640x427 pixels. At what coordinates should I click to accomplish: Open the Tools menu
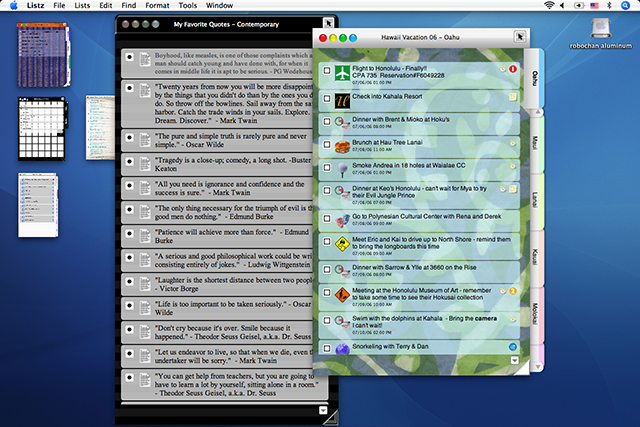(x=188, y=5)
